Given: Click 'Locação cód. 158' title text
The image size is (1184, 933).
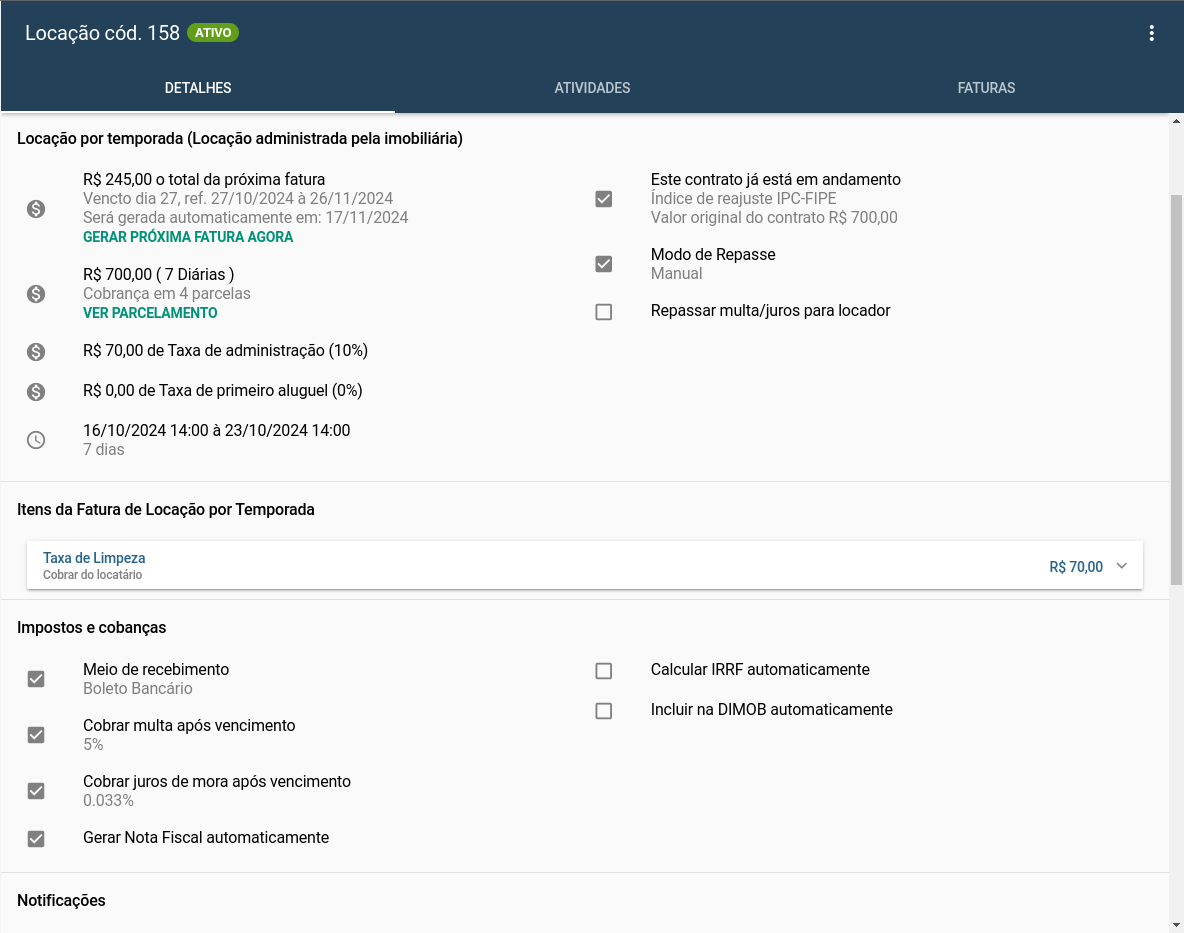Looking at the screenshot, I should (102, 33).
